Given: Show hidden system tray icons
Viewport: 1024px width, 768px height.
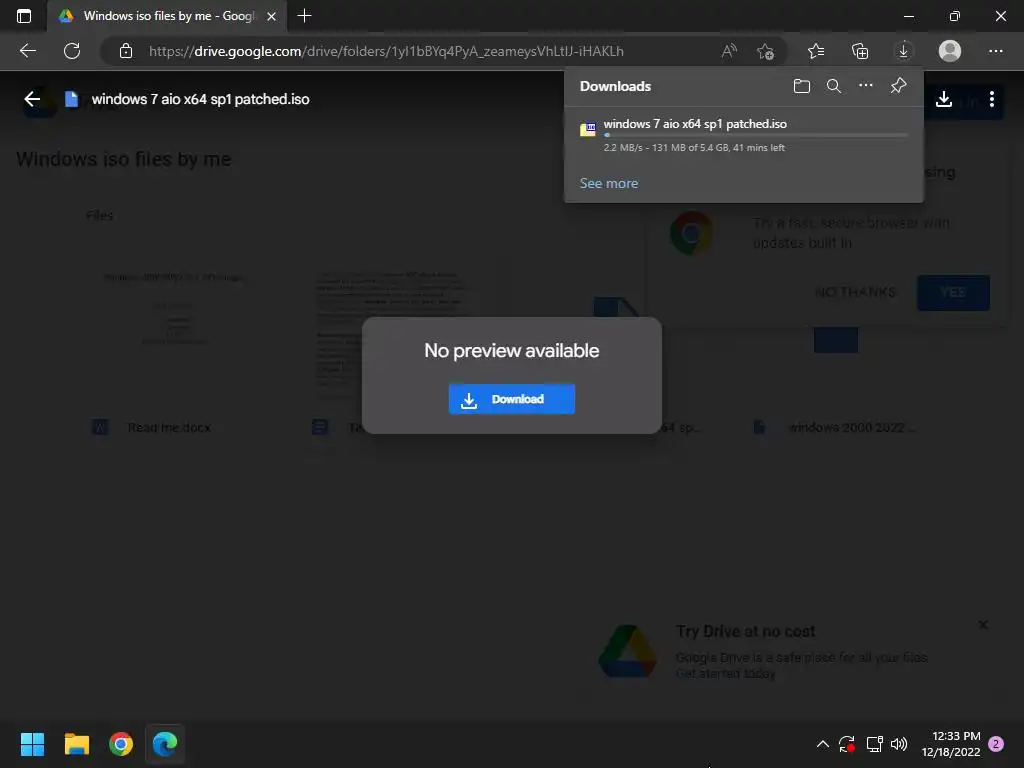Looking at the screenshot, I should [823, 744].
